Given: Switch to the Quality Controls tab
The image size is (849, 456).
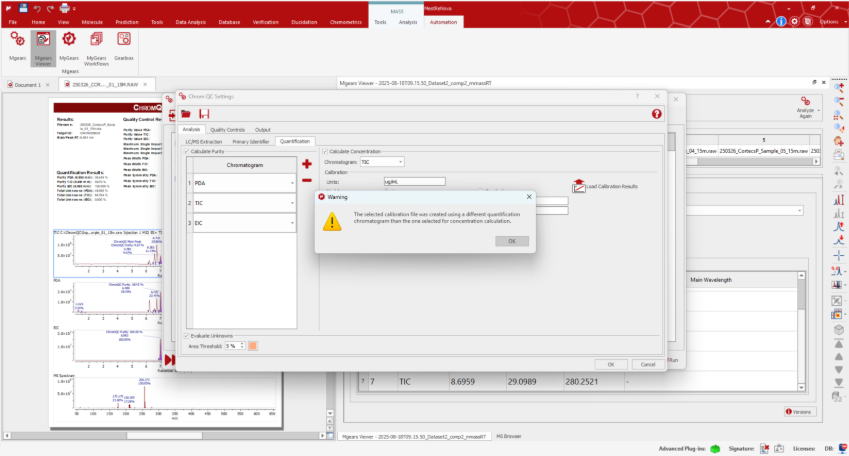Looking at the screenshot, I should [227, 130].
